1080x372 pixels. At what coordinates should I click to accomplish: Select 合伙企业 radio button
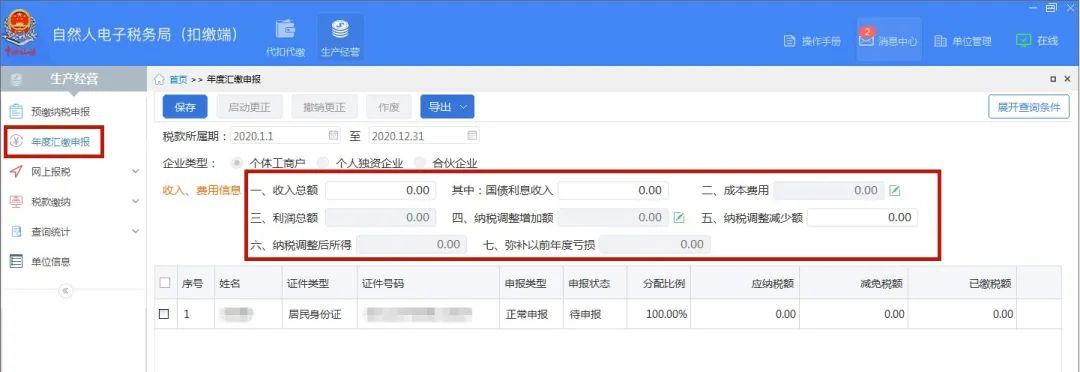coord(419,163)
